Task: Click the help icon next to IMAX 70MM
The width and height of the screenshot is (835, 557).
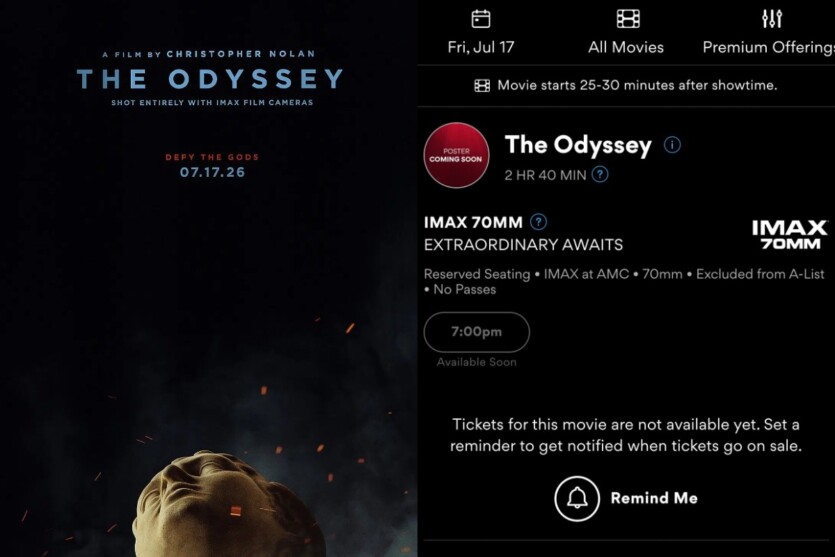Action: pos(538,222)
